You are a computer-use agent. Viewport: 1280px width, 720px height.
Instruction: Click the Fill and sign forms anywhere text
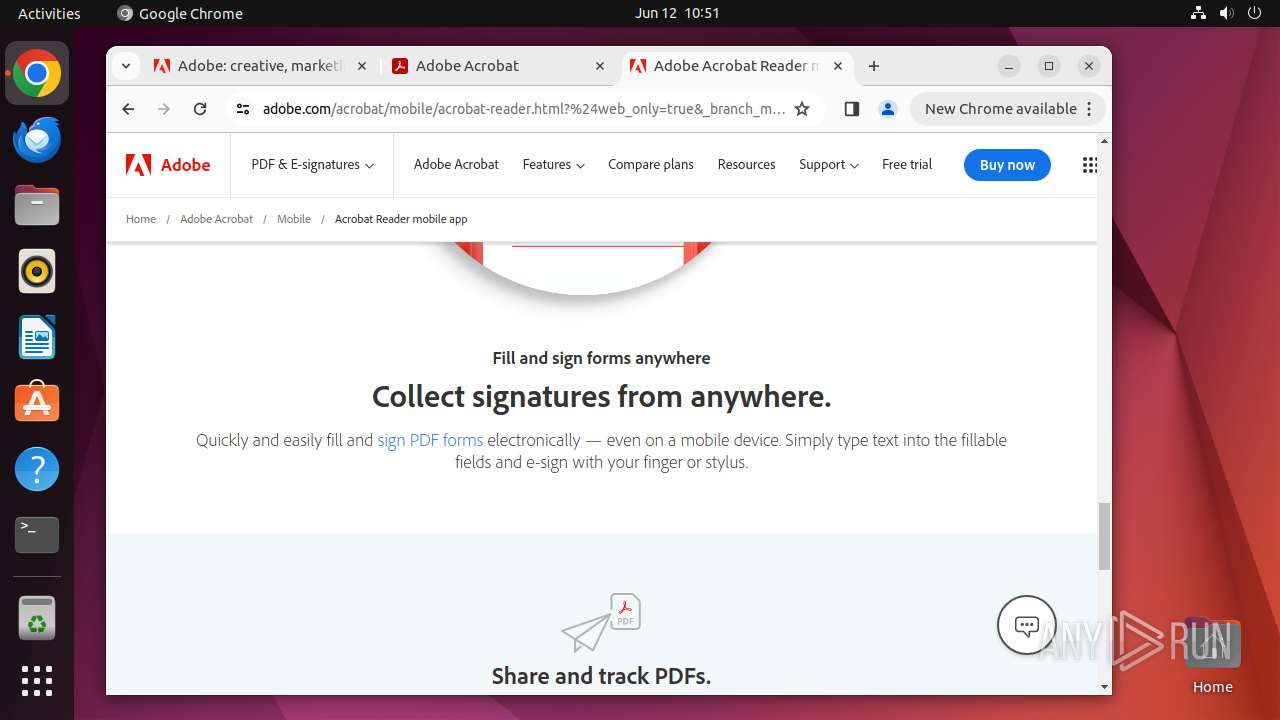click(601, 358)
